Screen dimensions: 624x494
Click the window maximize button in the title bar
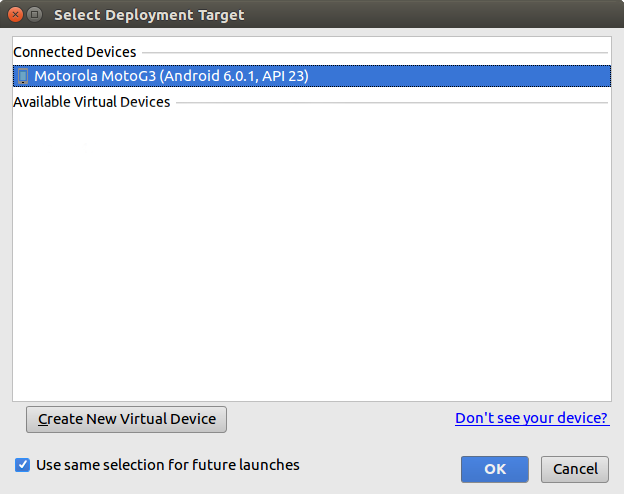35,15
